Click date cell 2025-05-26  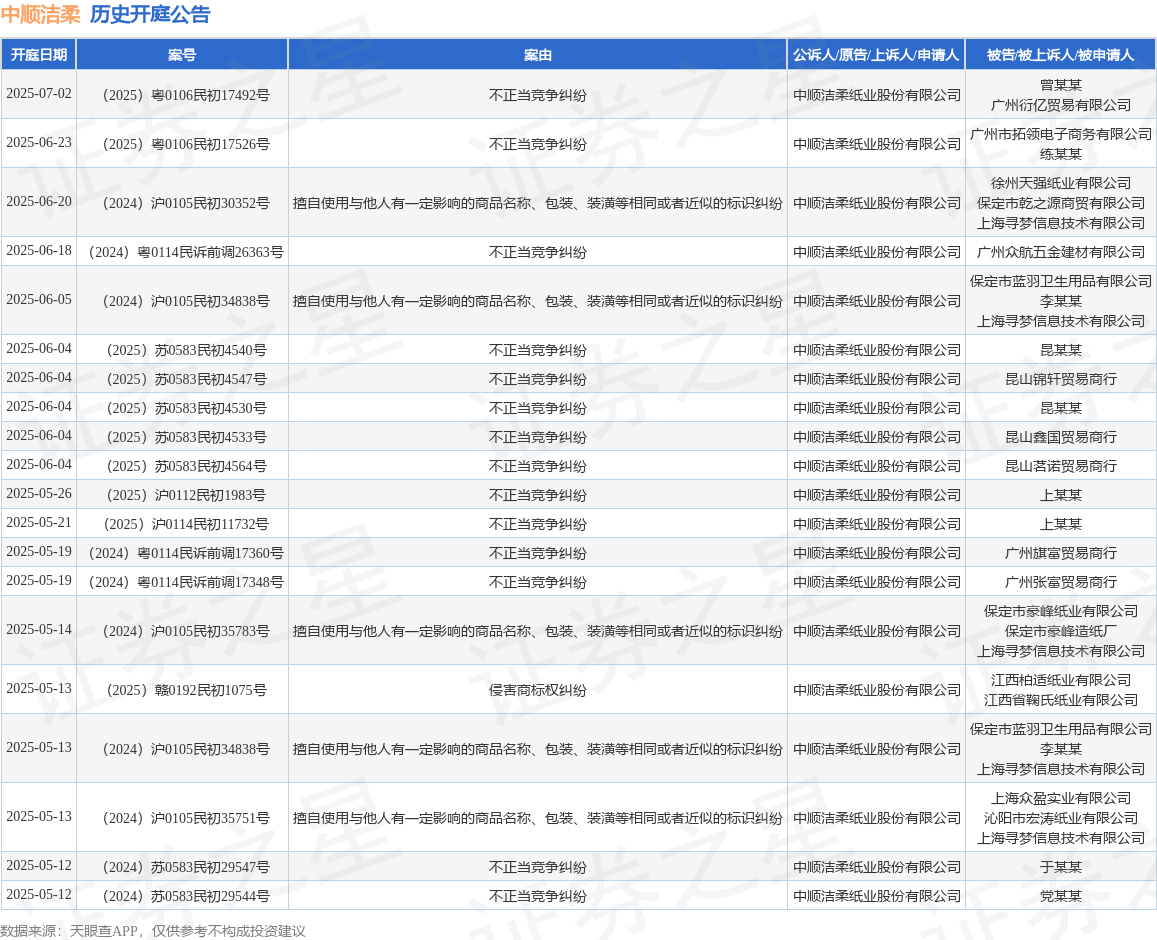tap(38, 493)
